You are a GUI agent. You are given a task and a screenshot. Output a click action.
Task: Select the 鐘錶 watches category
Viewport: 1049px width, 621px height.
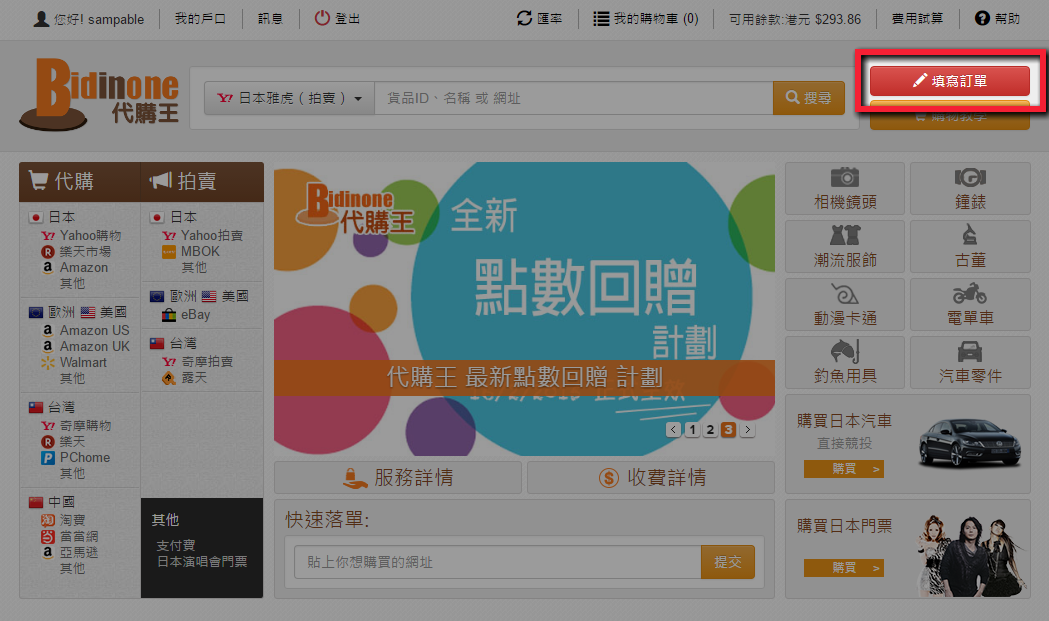coord(970,189)
